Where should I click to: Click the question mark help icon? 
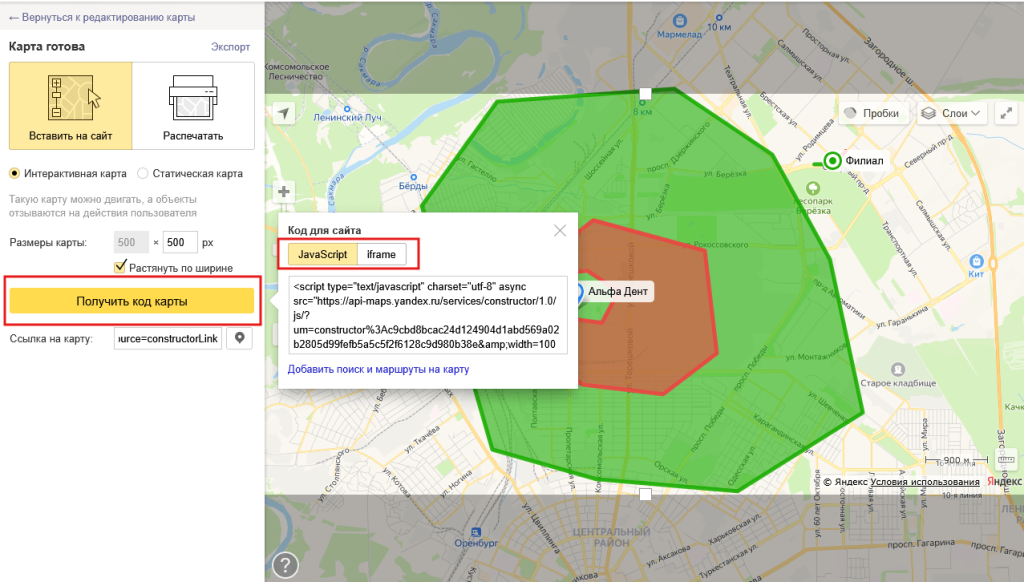(285, 565)
